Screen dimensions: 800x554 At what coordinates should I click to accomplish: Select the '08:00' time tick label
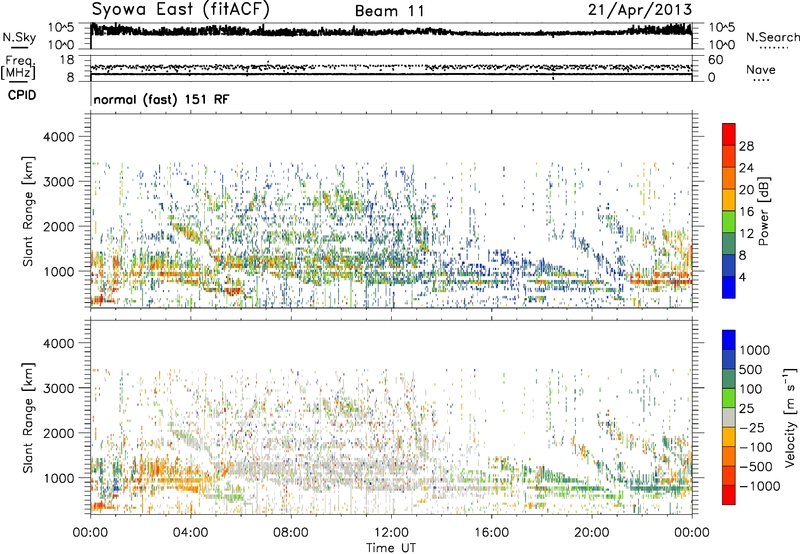click(291, 533)
